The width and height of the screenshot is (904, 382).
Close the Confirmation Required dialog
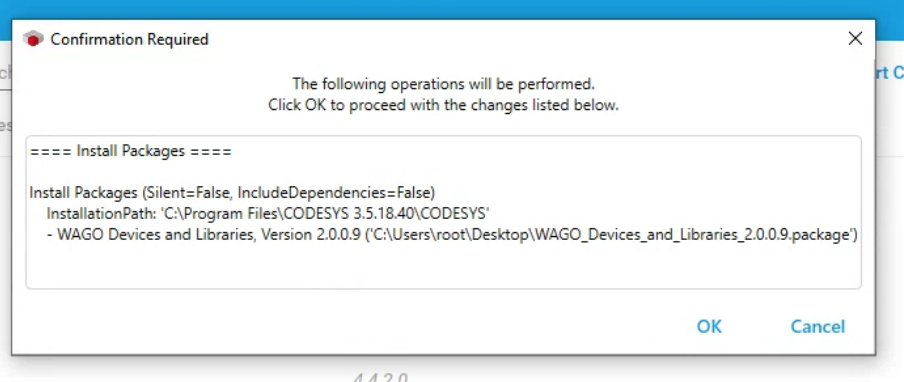click(855, 39)
